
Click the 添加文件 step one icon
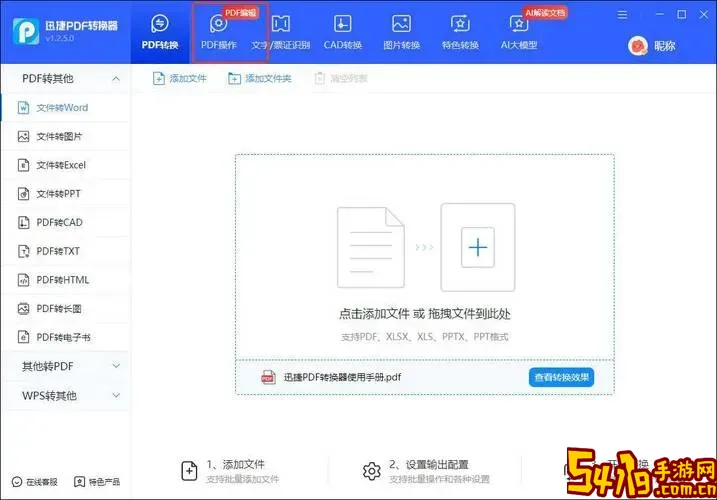189,471
